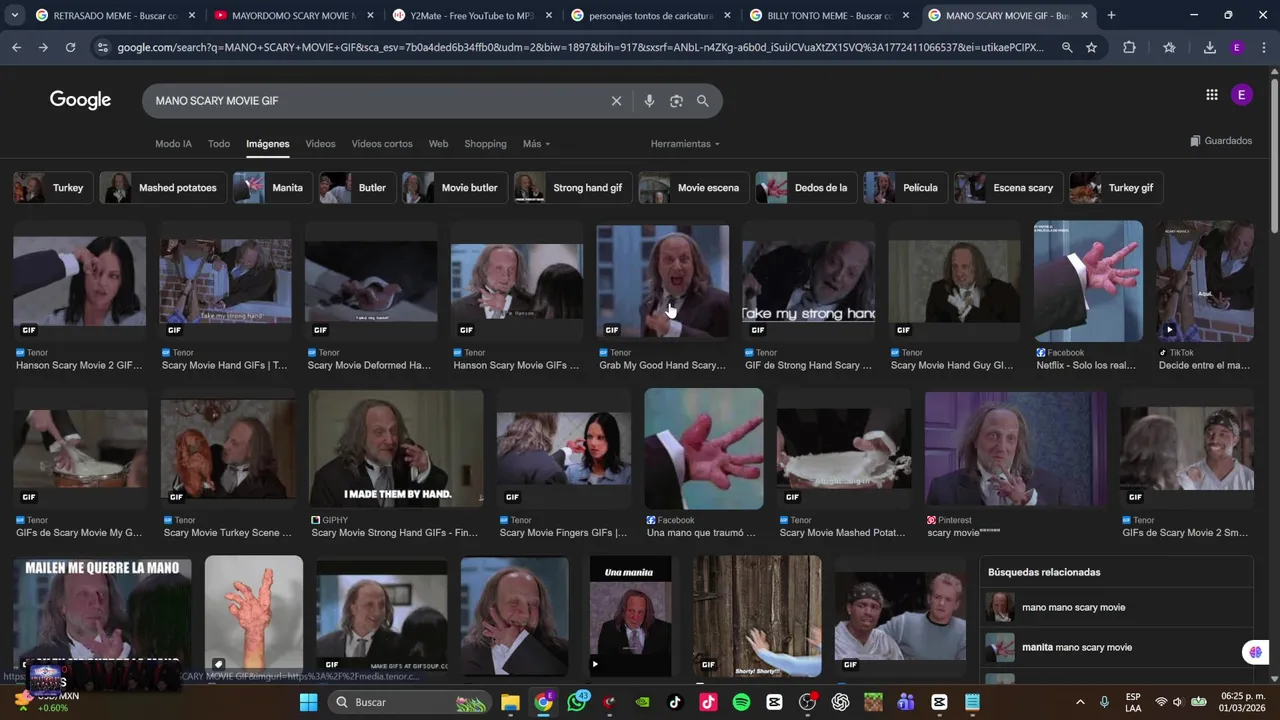1280x720 pixels.
Task: Open File Explorer from the taskbar
Action: click(510, 702)
